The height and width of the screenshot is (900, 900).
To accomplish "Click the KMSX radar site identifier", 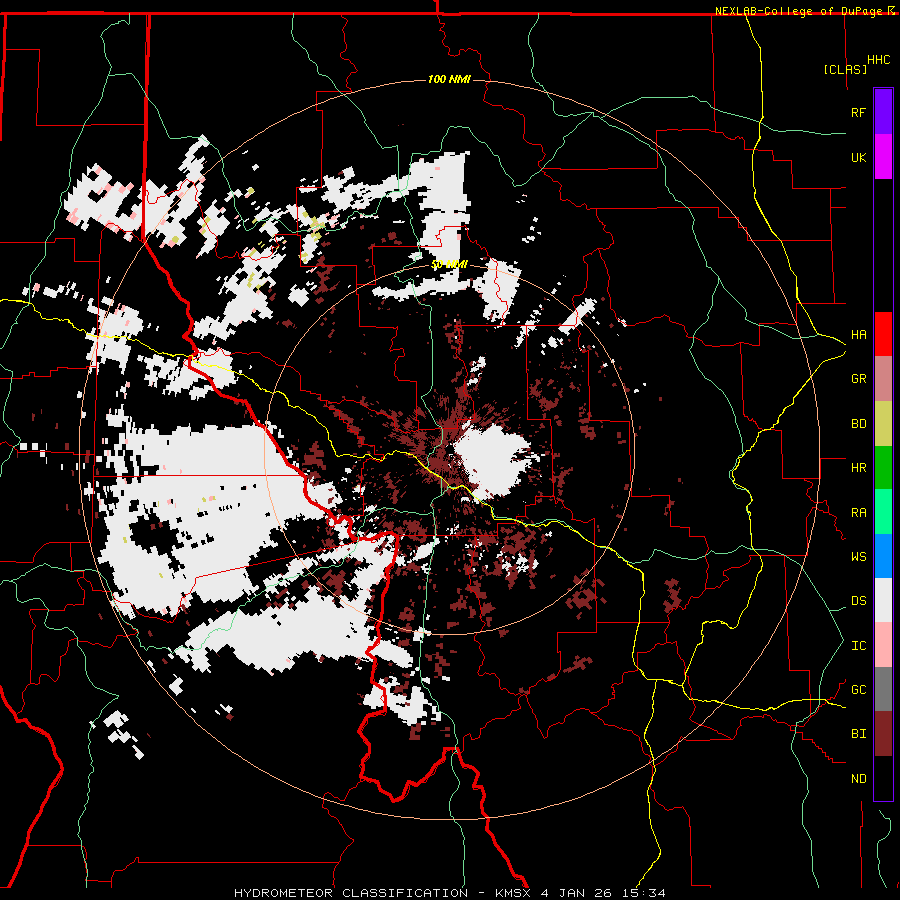I will click(514, 893).
